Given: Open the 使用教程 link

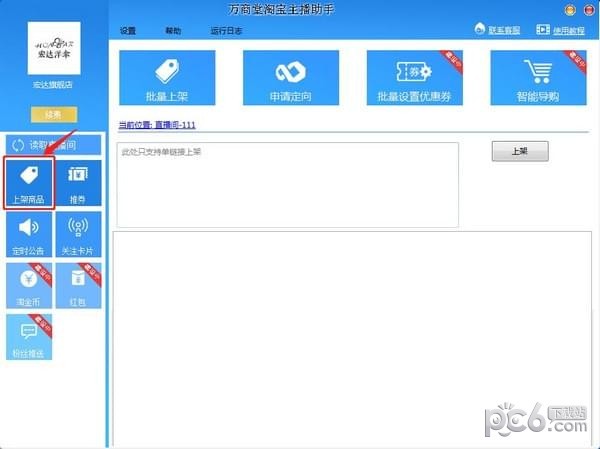Looking at the screenshot, I should coord(569,30).
